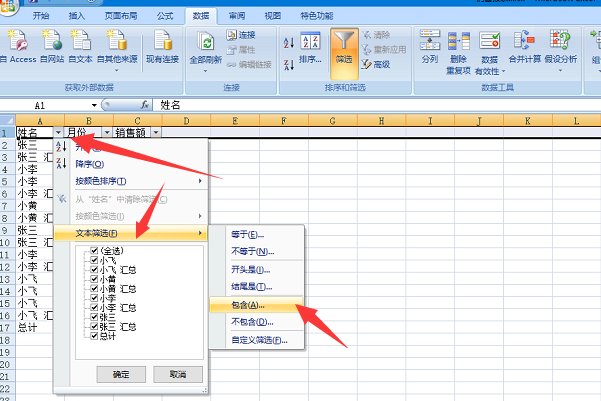Select 不包含(D) does not contain filter
Viewport: 601px width, 401px height.
[x=257, y=322]
